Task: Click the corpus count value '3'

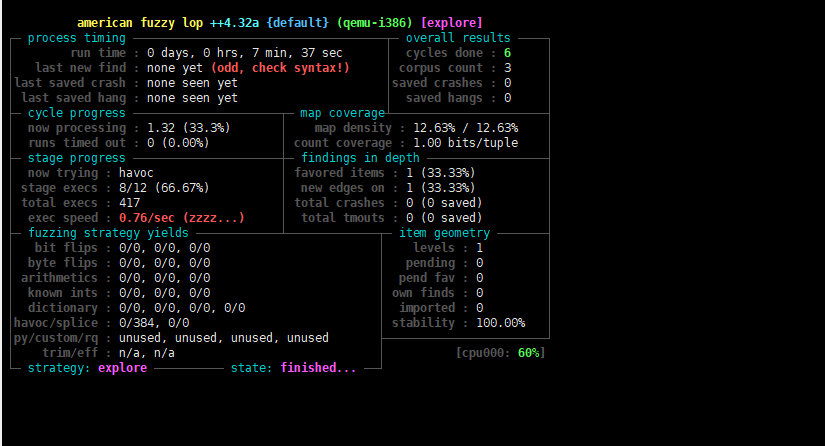Action: pos(507,68)
